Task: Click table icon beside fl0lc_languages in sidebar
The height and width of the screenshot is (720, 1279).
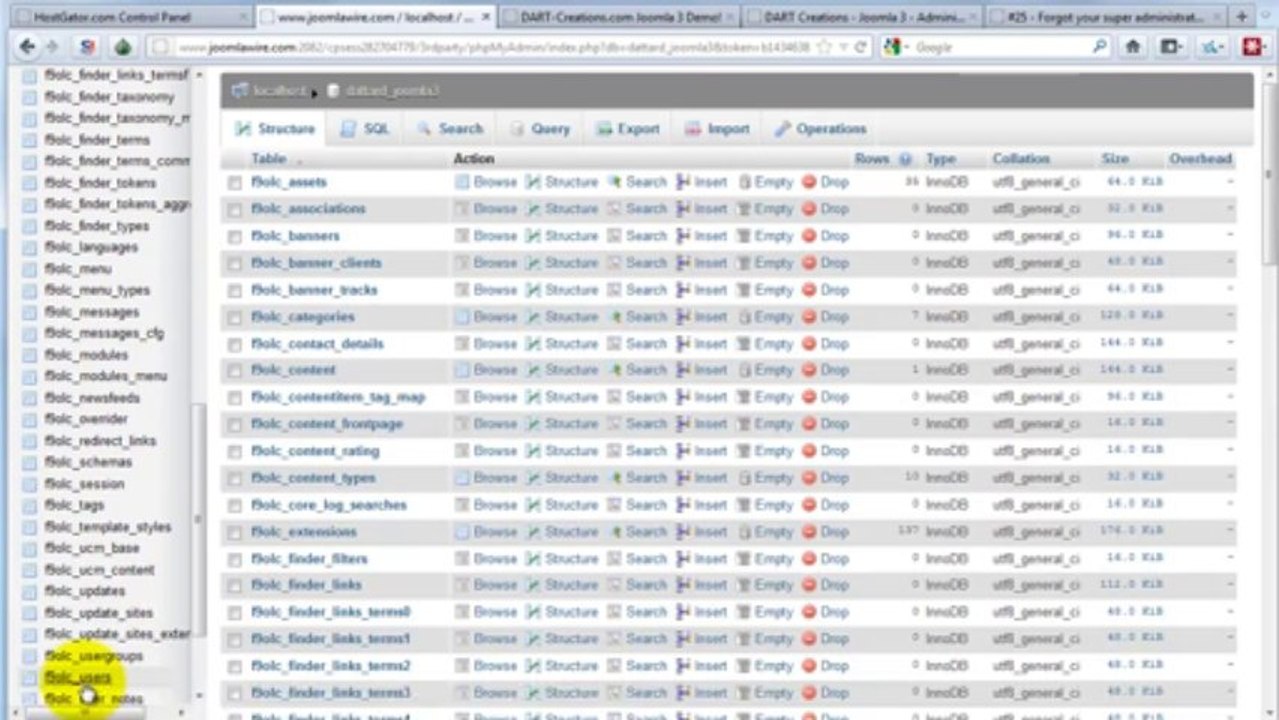Action: coord(29,248)
